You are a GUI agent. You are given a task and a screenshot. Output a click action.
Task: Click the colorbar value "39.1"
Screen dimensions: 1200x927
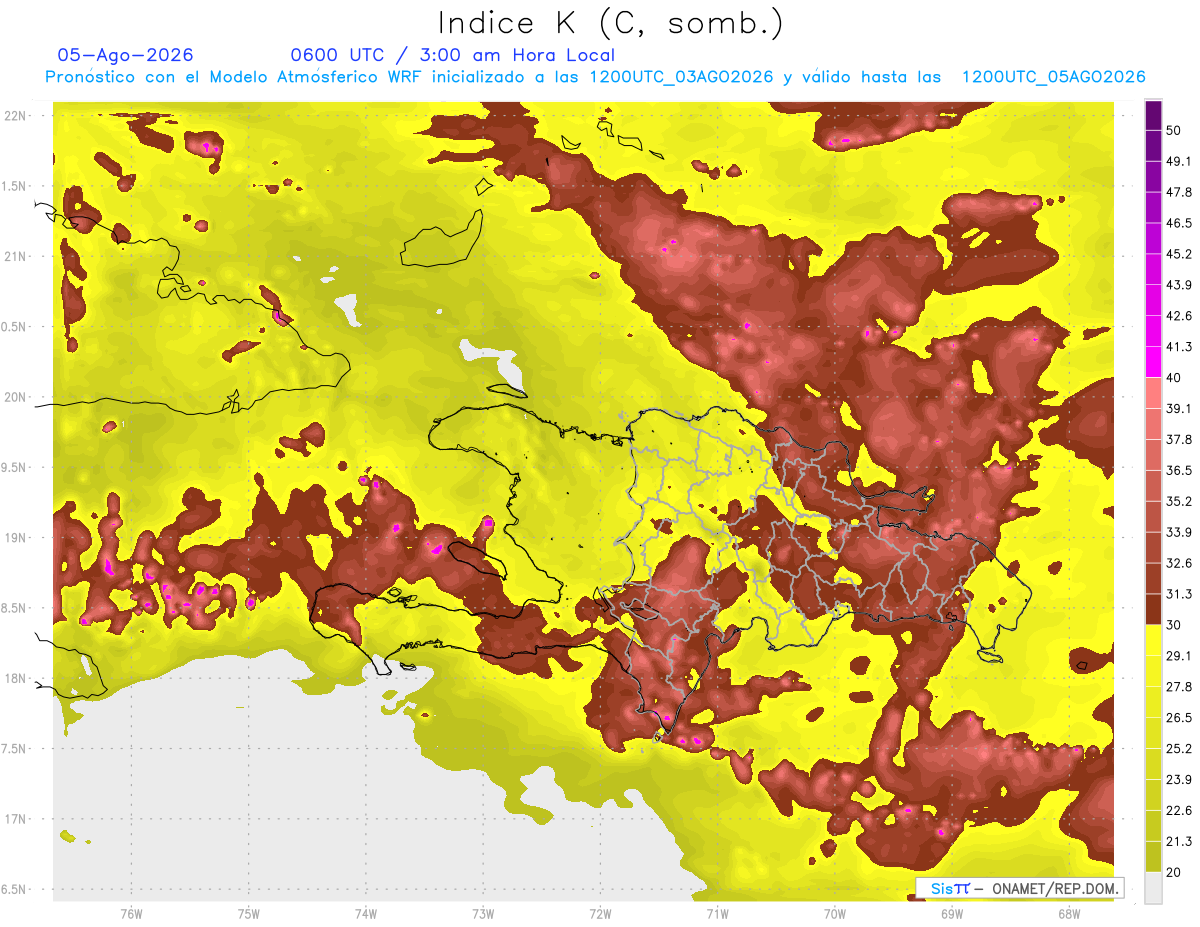[x=1179, y=408]
